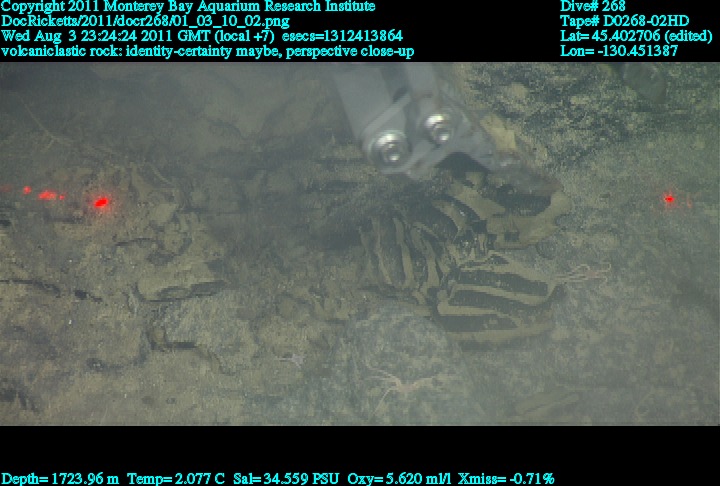Click the red laser dot on right
Image resolution: width=720 pixels, height=486 pixels.
tap(668, 199)
